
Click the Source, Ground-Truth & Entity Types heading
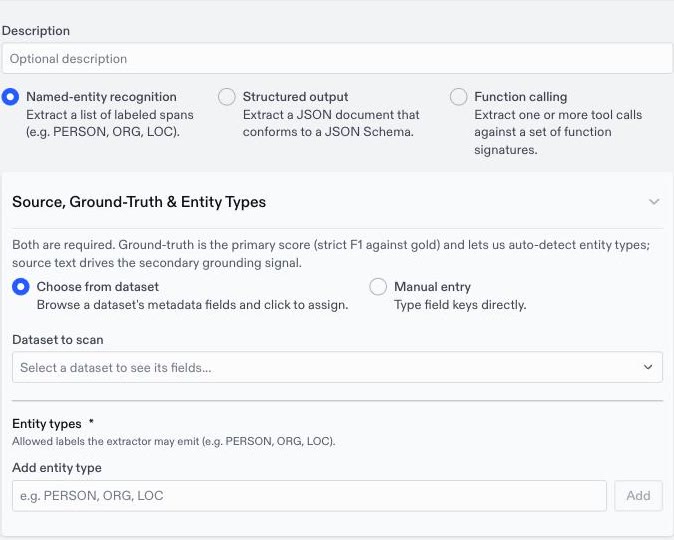[139, 202]
